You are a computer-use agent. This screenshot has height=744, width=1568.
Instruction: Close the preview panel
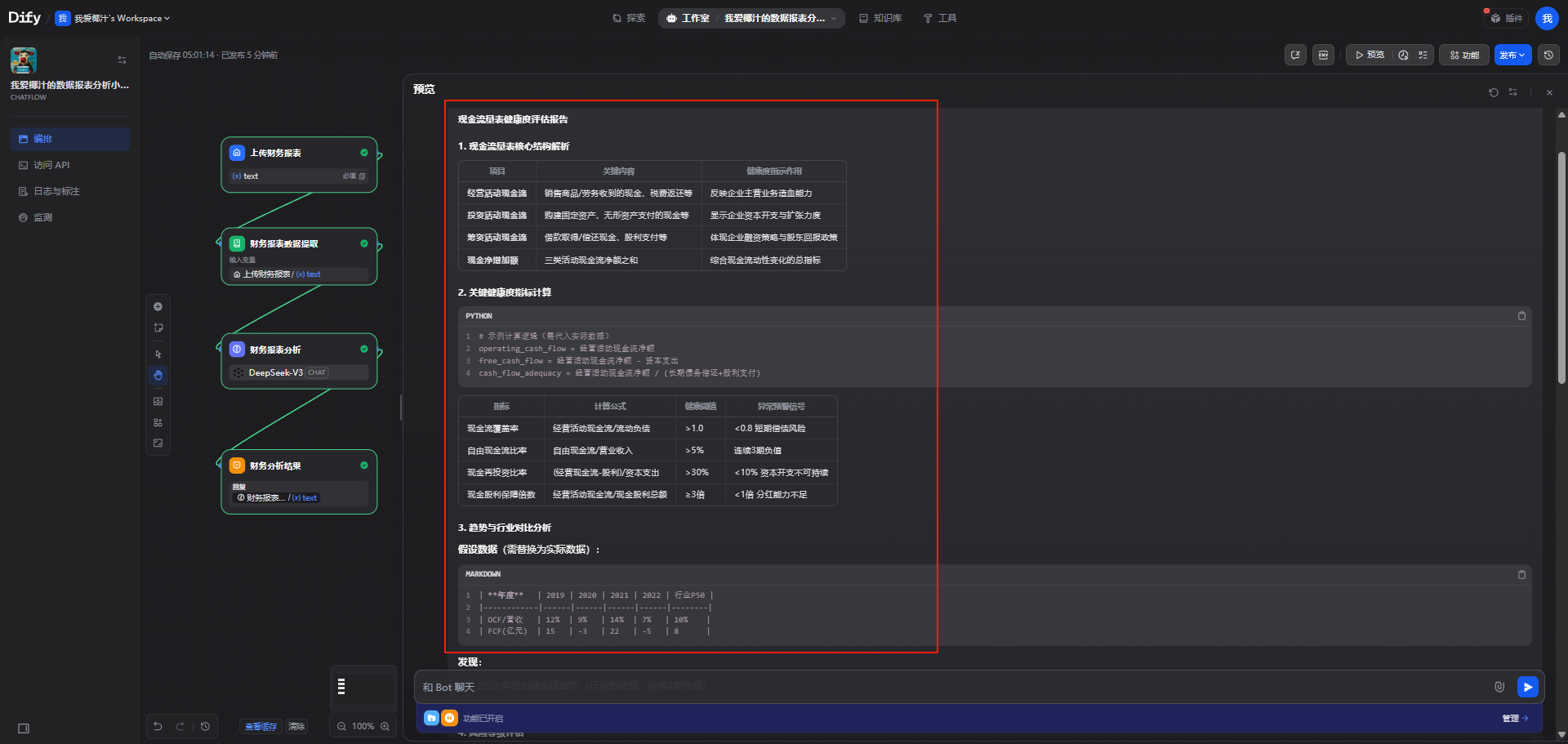[1549, 92]
